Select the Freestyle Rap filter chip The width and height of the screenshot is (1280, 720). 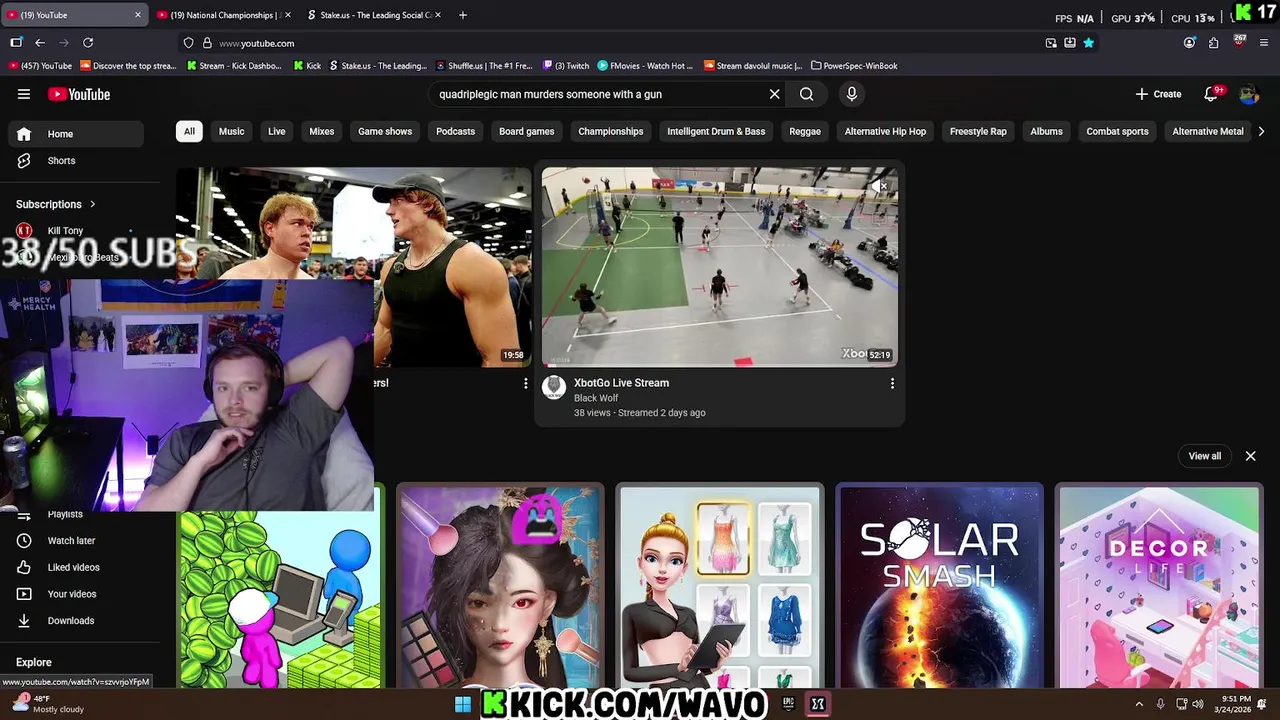click(x=978, y=131)
